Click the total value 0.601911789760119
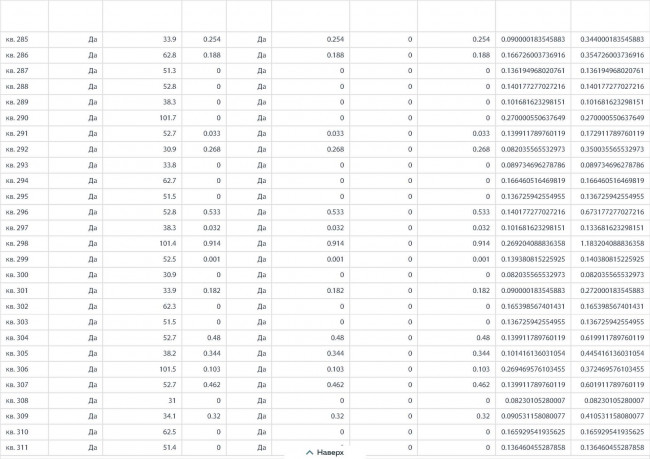 tap(612, 385)
